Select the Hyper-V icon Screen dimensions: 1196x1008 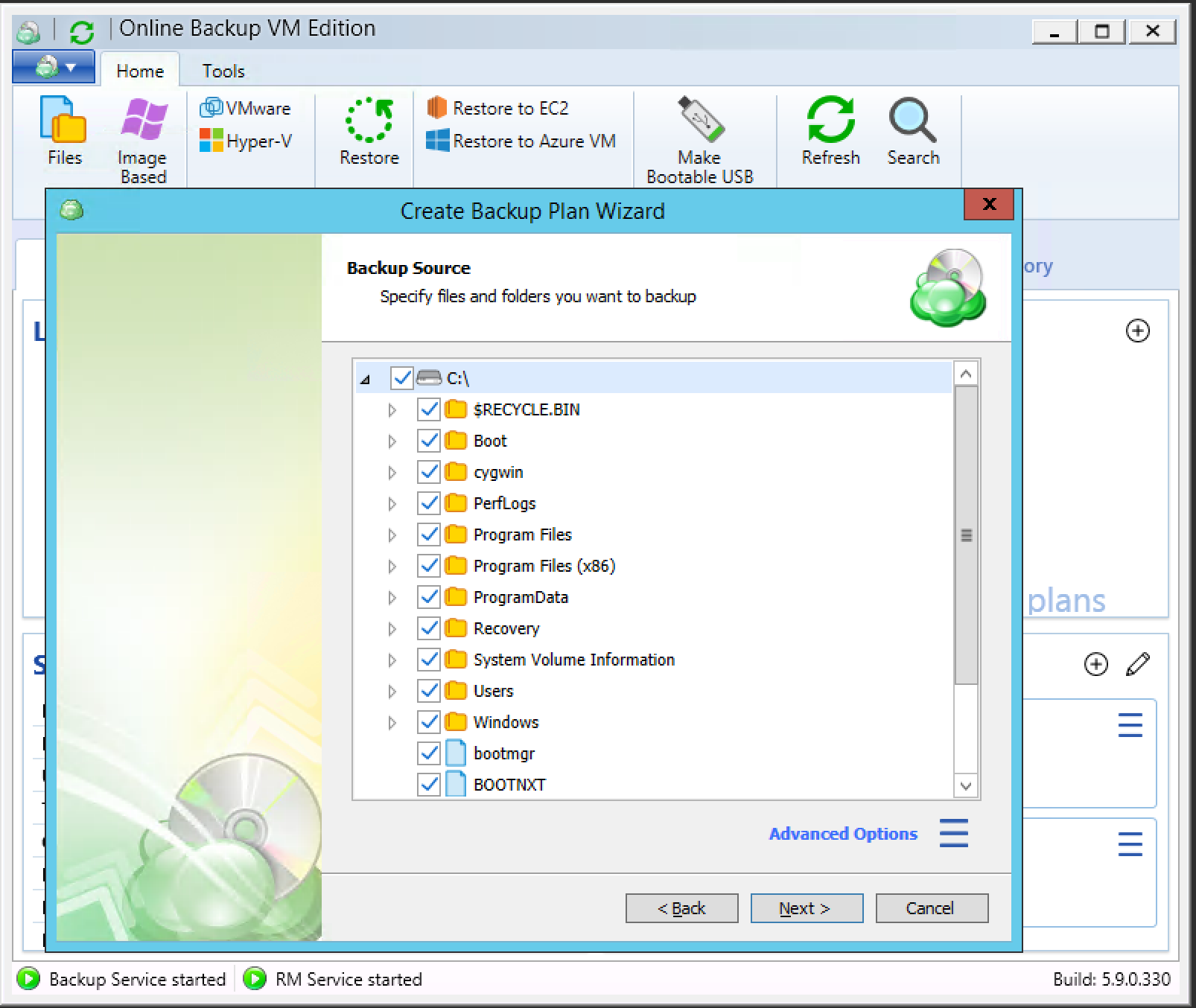click(246, 141)
